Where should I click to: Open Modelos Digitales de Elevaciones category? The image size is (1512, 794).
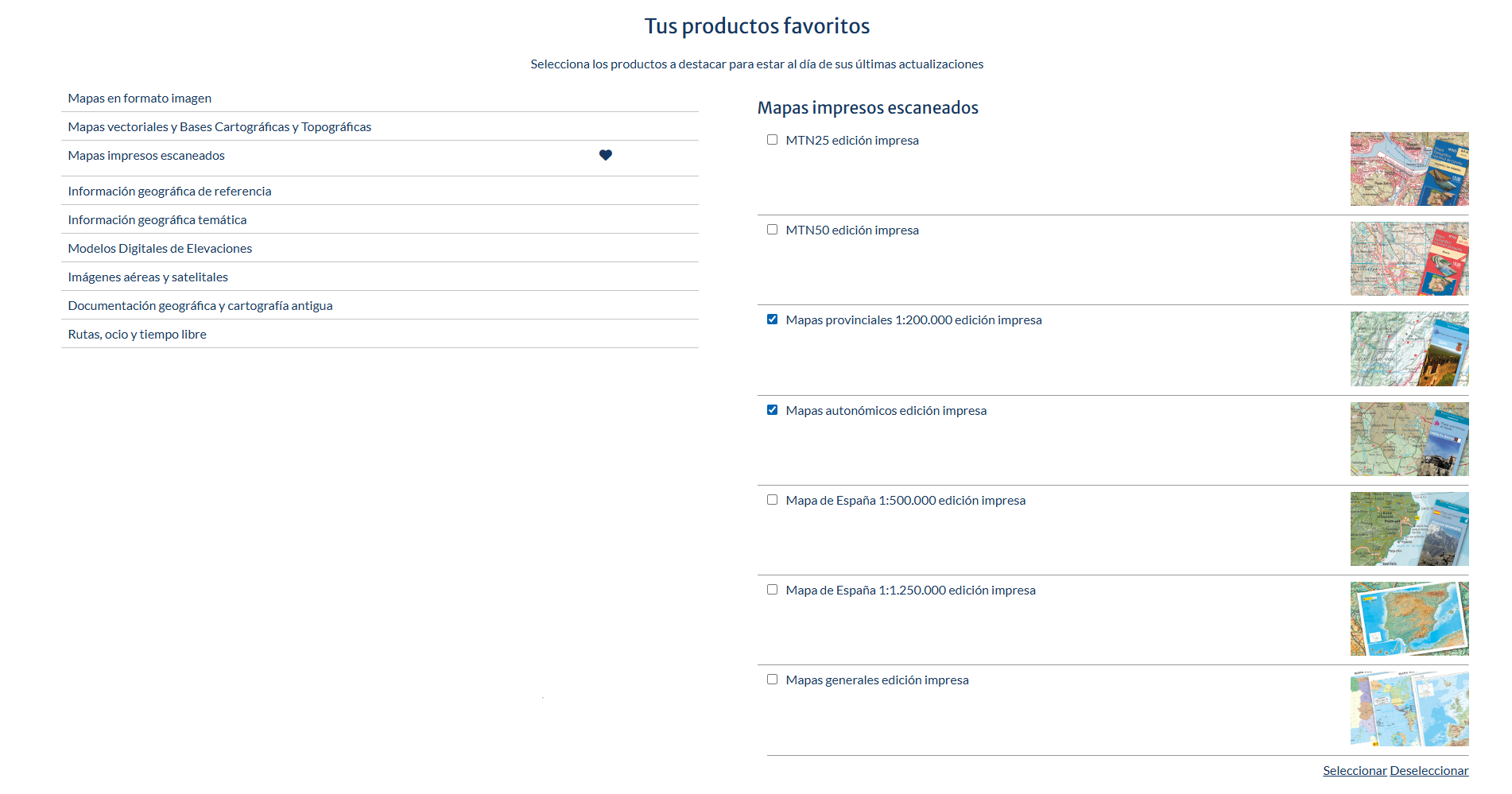coord(160,249)
